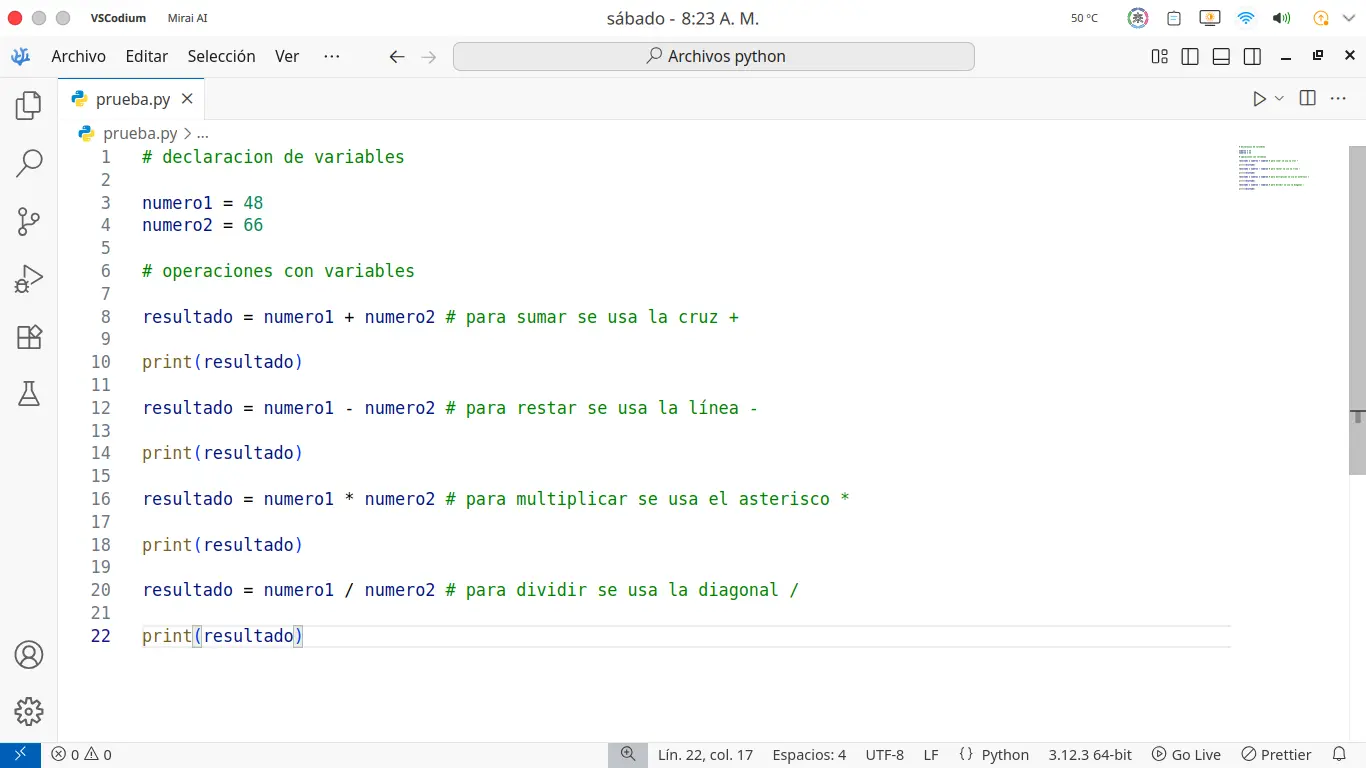Run the Python file with play button
Viewport: 1366px width, 768px height.
coord(1259,98)
